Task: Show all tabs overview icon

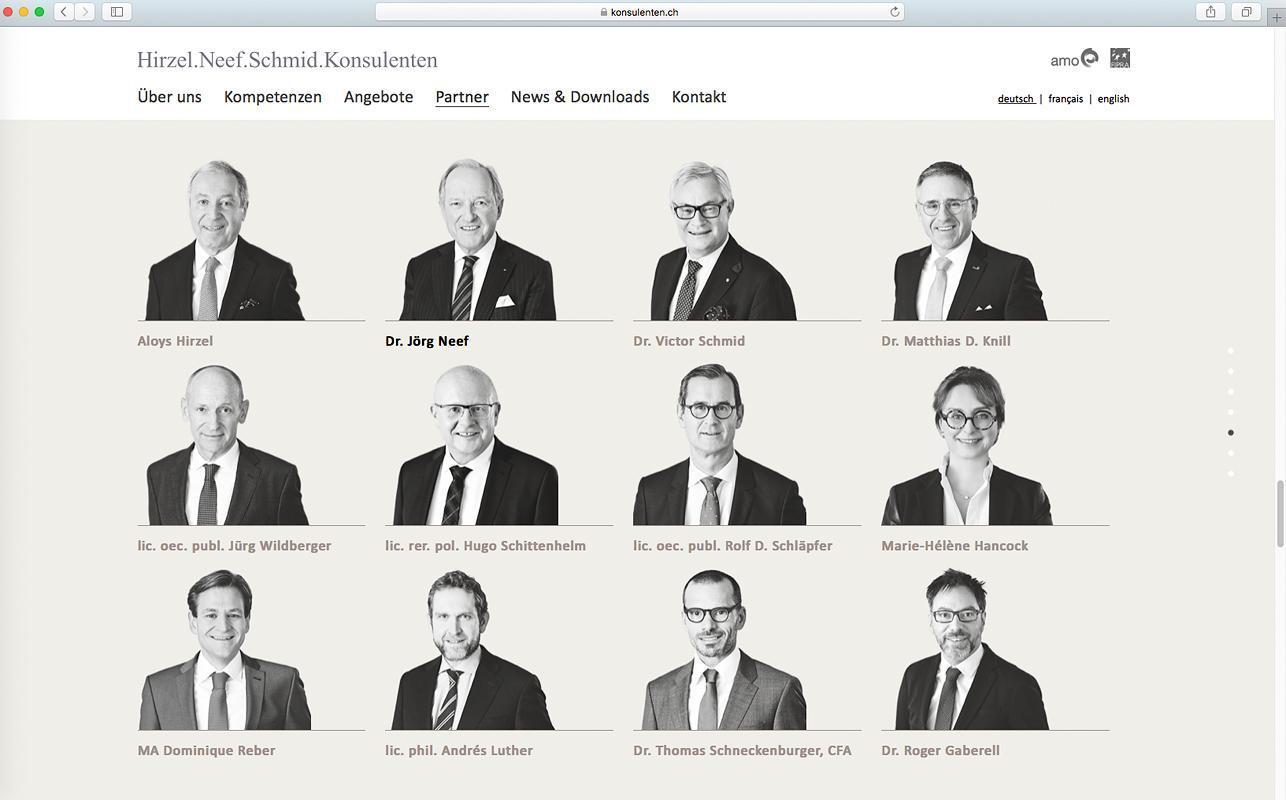Action: 1247,12
